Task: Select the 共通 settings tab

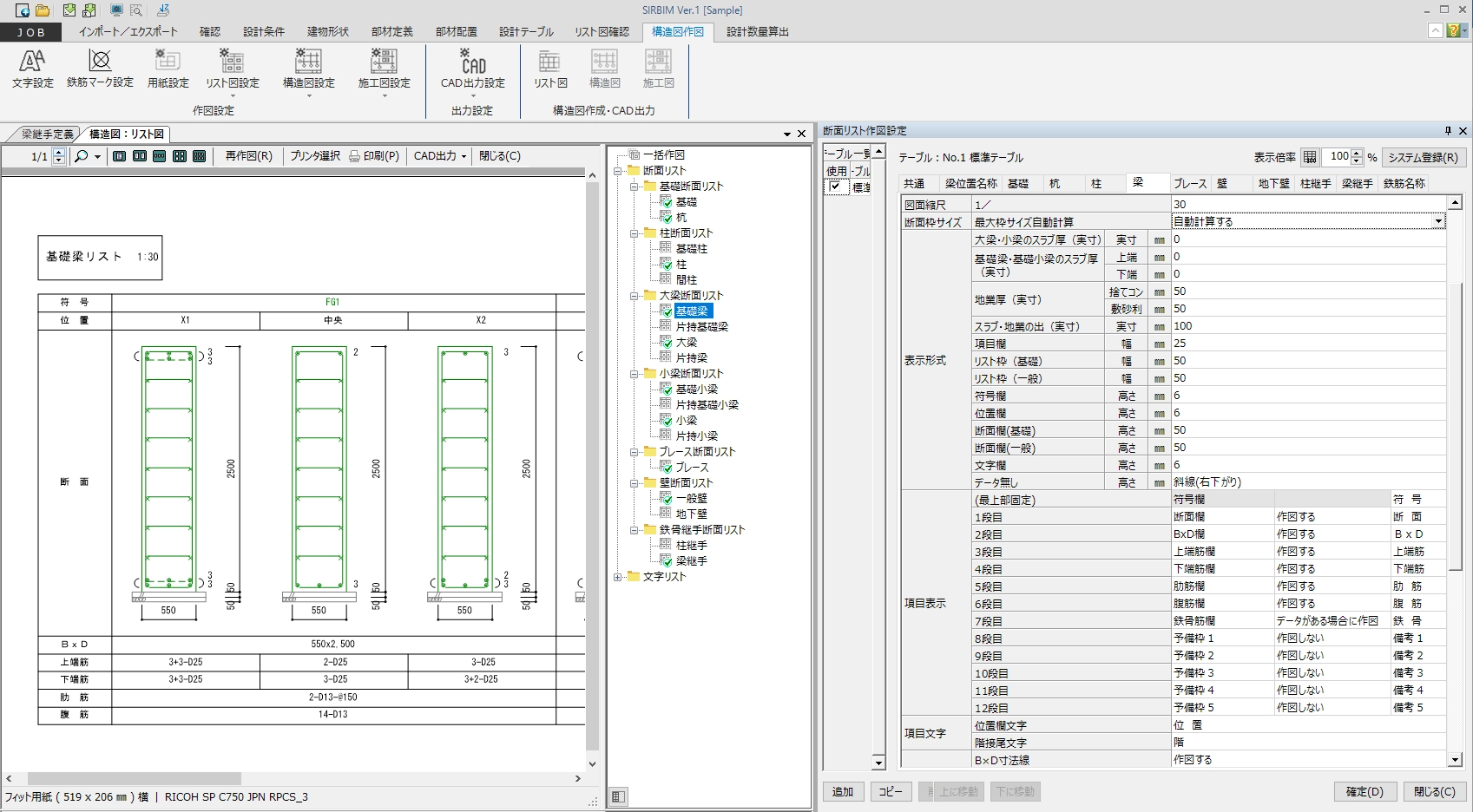Action: click(x=914, y=183)
